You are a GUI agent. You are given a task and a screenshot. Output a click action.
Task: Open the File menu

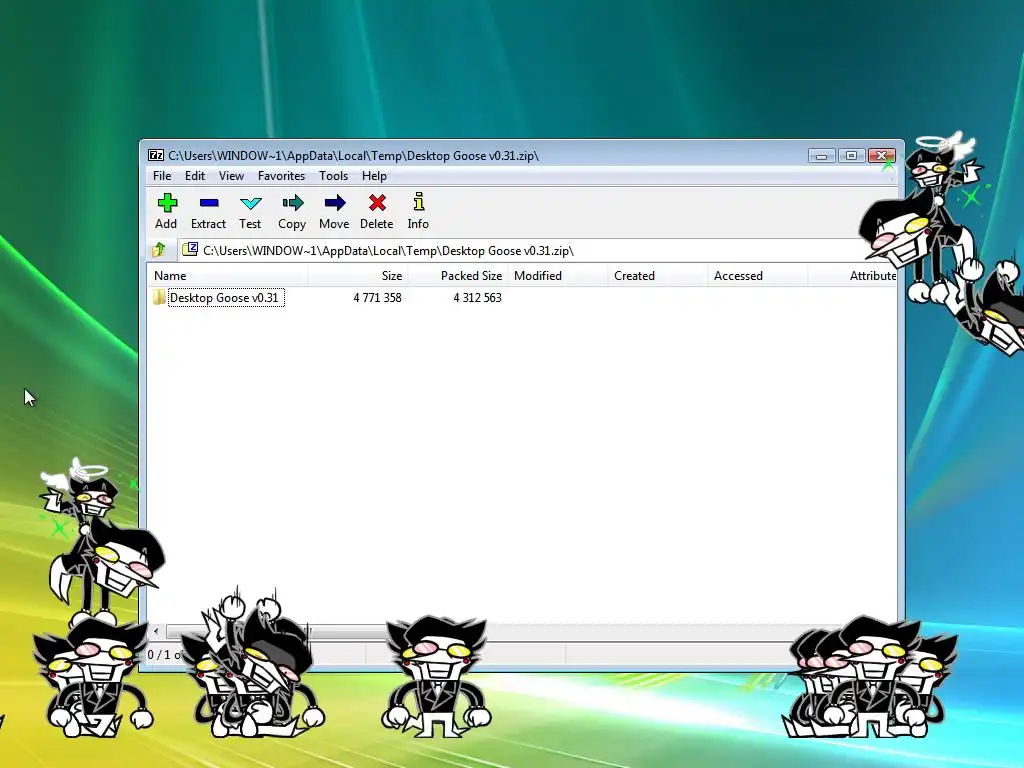click(x=162, y=176)
